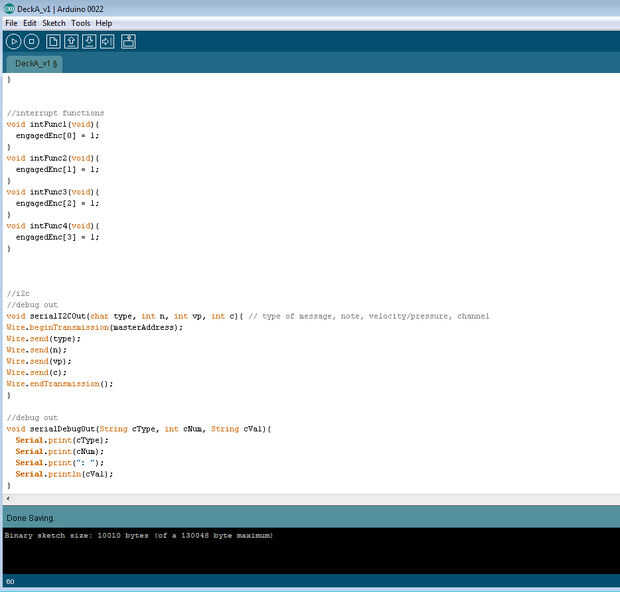Select the DeckA_v1 sketch tab
Image resolution: width=620 pixels, height=592 pixels.
click(36, 63)
